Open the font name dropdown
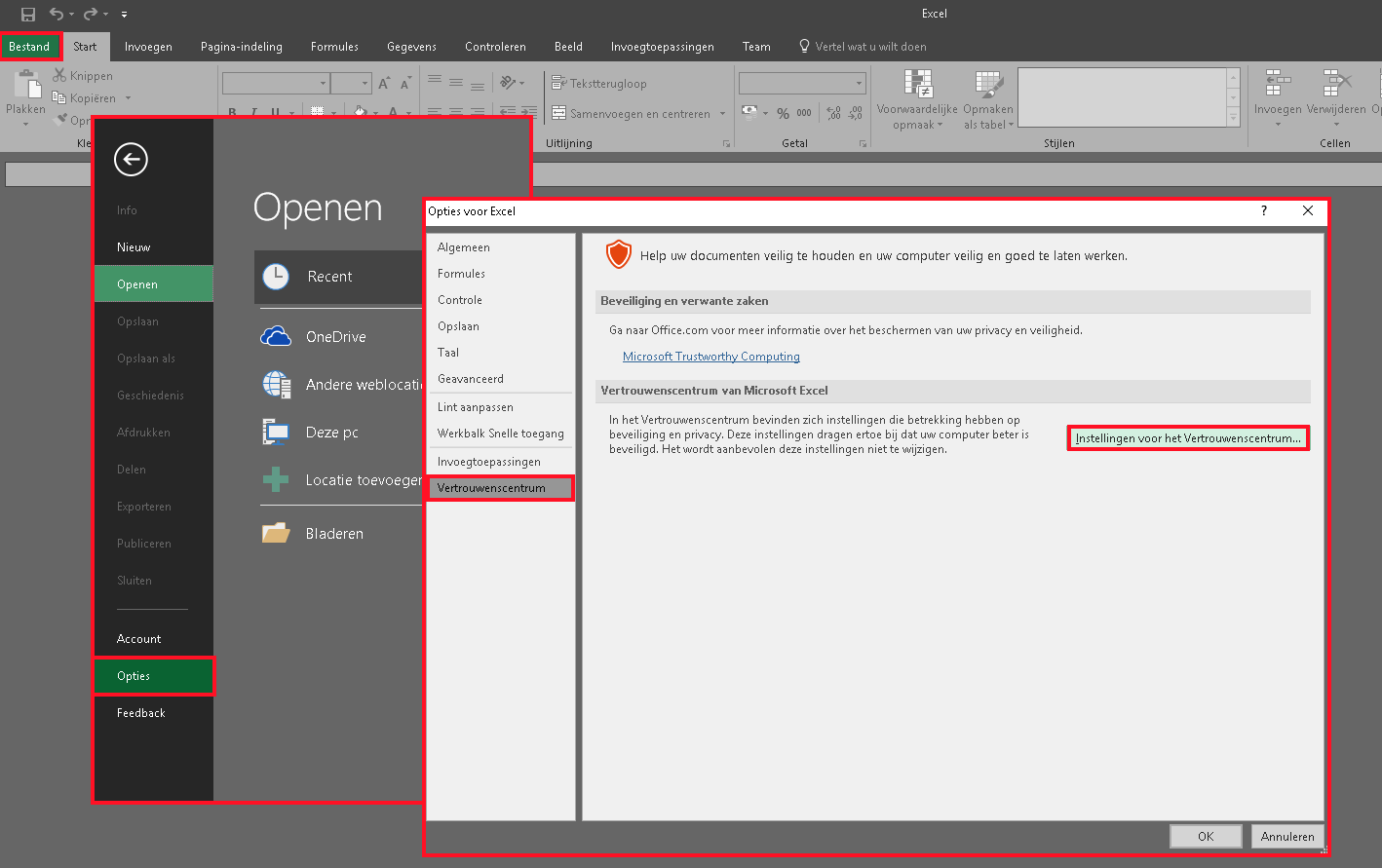Viewport: 1382px width, 868px height. tap(323, 84)
